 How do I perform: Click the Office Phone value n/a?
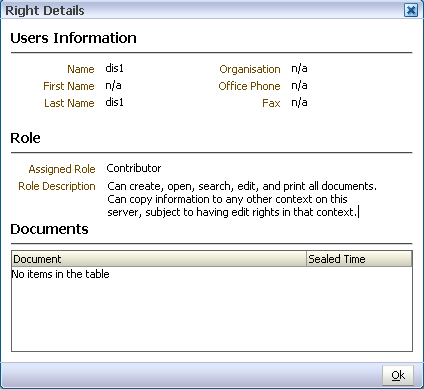coord(299,85)
